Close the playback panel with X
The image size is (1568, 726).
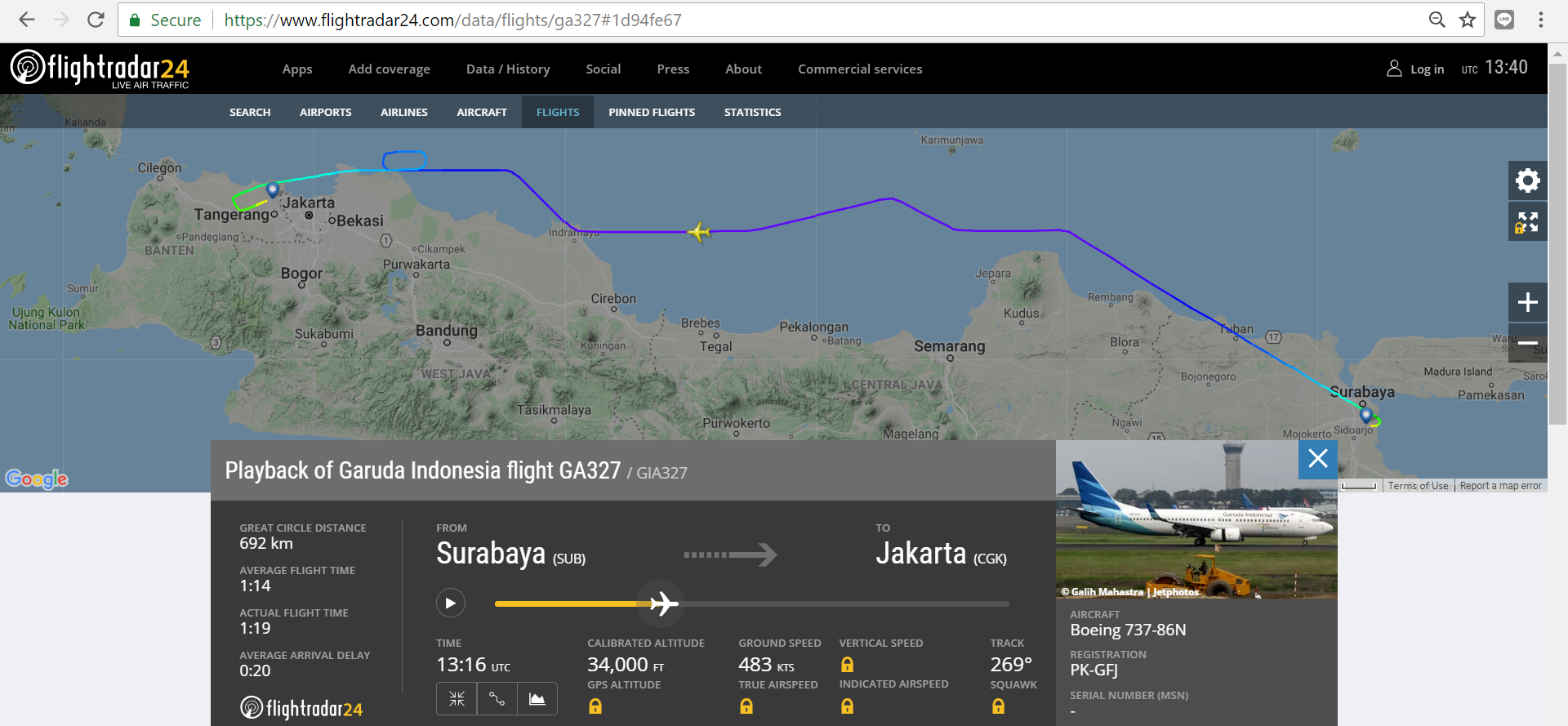coord(1318,459)
